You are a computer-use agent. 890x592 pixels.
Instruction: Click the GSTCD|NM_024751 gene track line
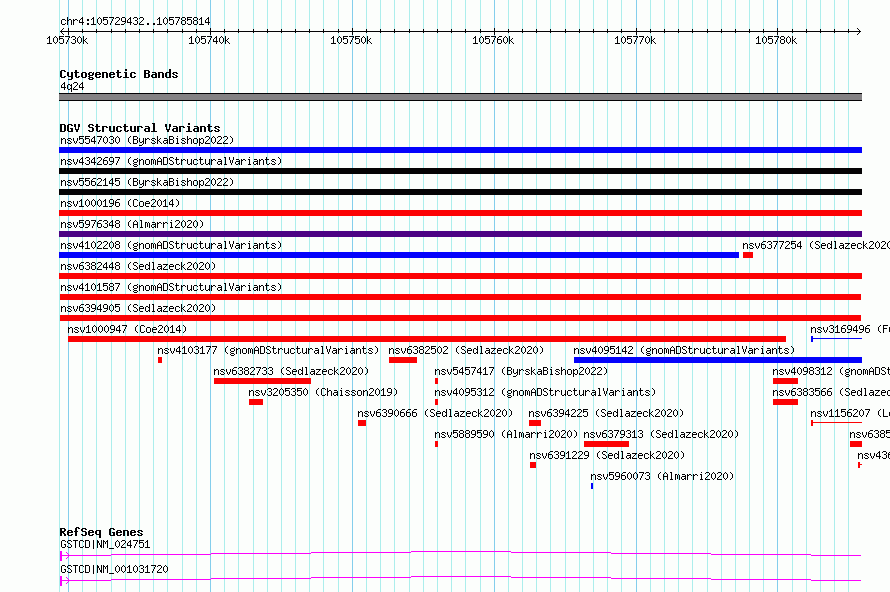(x=460, y=555)
